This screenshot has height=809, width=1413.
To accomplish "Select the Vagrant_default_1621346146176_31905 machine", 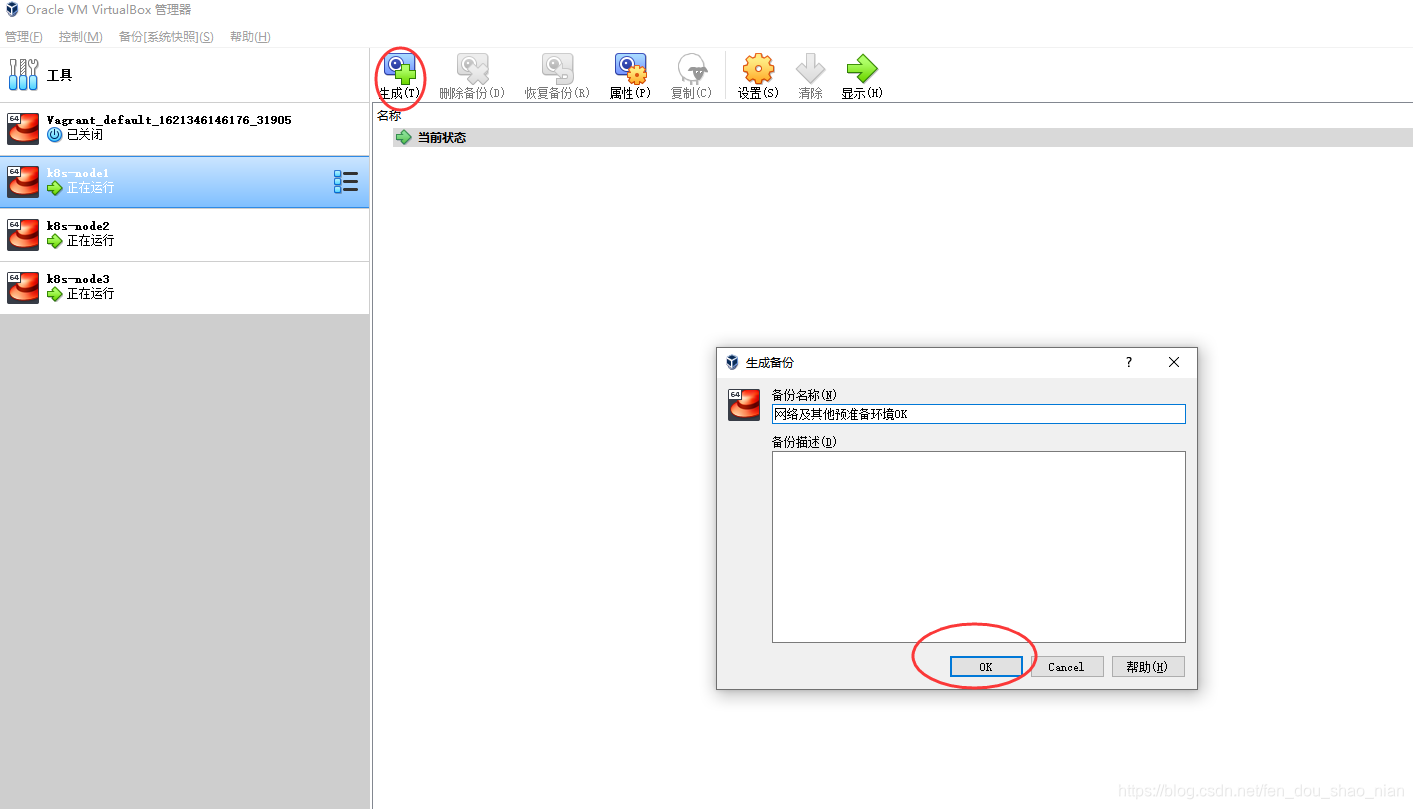I will pyautogui.click(x=185, y=129).
